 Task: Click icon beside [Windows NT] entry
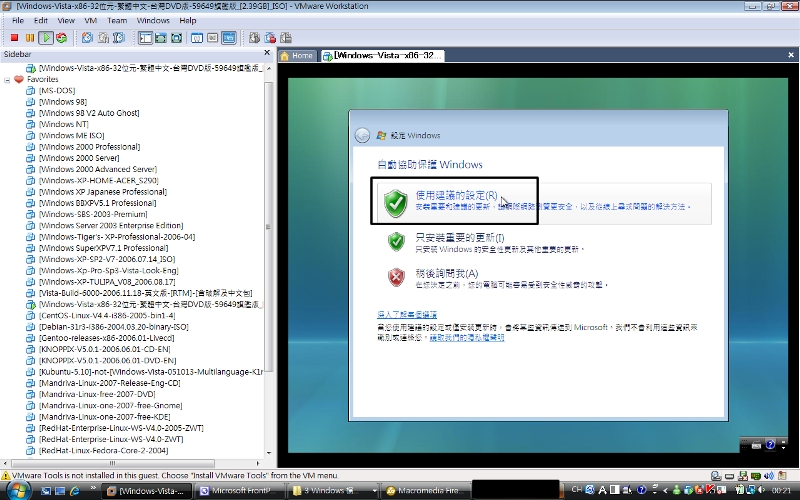[x=31, y=124]
